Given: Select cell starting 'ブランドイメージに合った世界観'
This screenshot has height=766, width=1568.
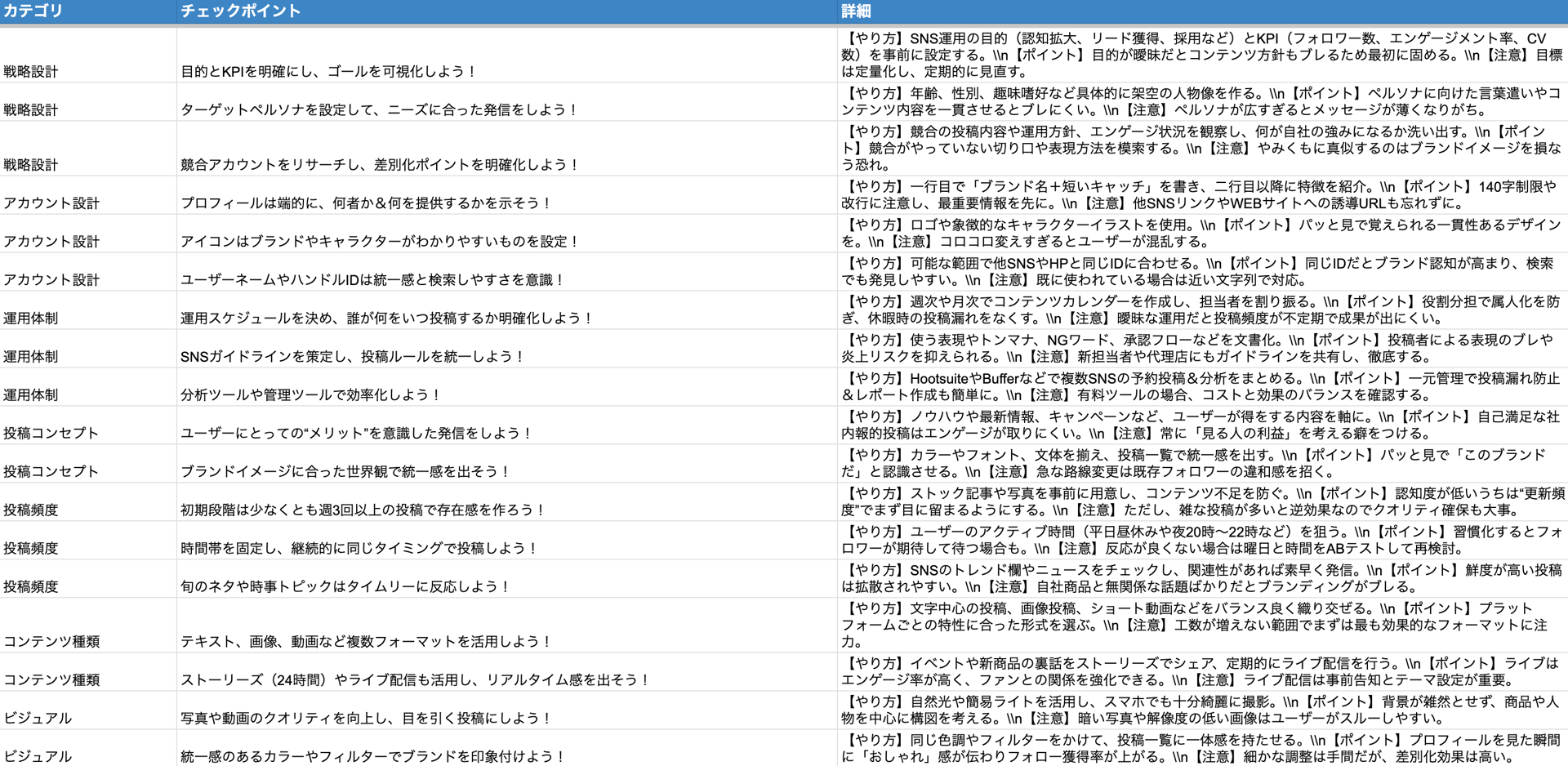Looking at the screenshot, I should (507, 464).
